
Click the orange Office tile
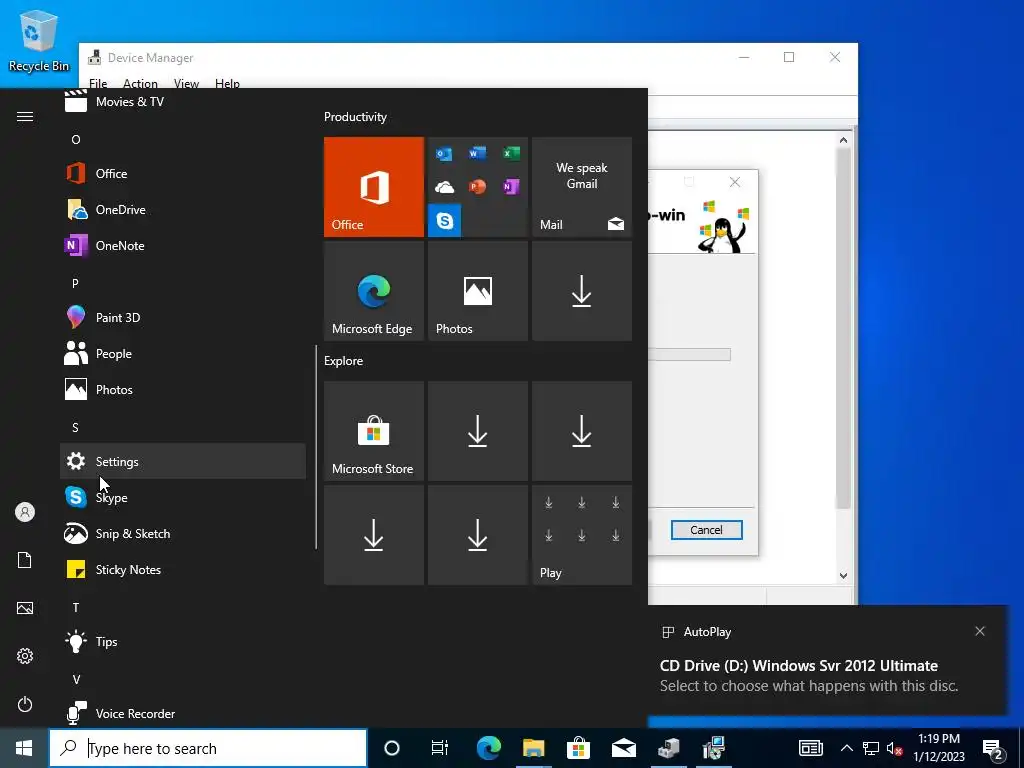coord(374,187)
